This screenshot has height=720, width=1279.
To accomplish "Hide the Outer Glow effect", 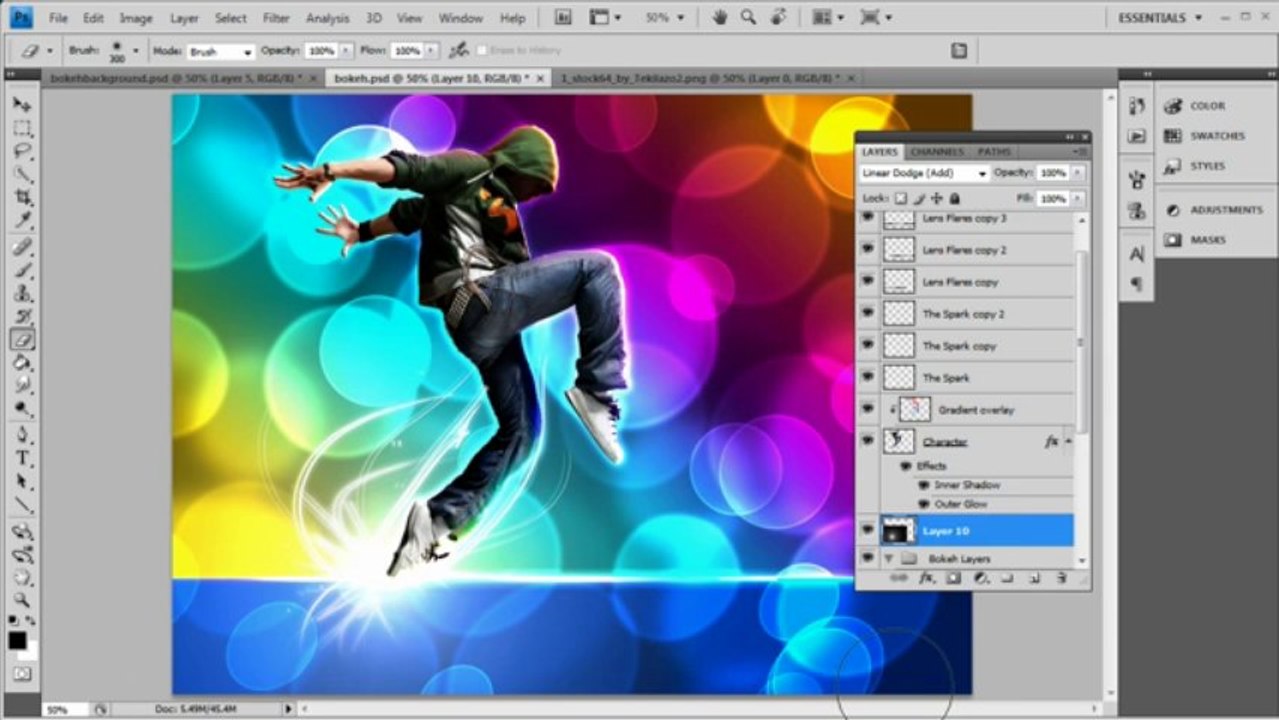I will (922, 504).
